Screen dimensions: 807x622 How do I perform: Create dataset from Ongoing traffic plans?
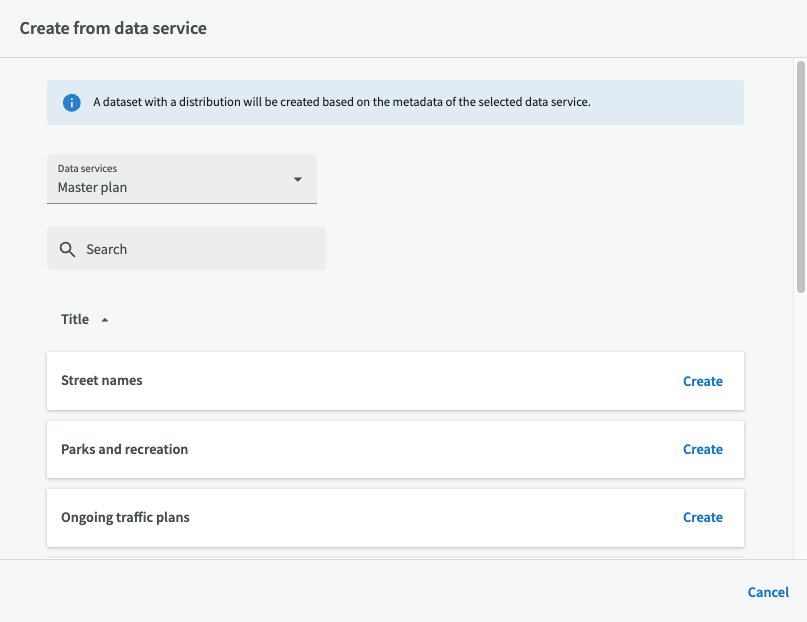point(702,517)
